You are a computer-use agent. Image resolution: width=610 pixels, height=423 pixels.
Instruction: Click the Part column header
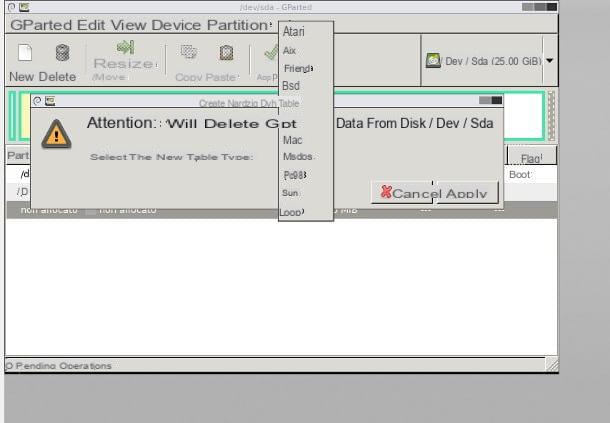[18, 156]
